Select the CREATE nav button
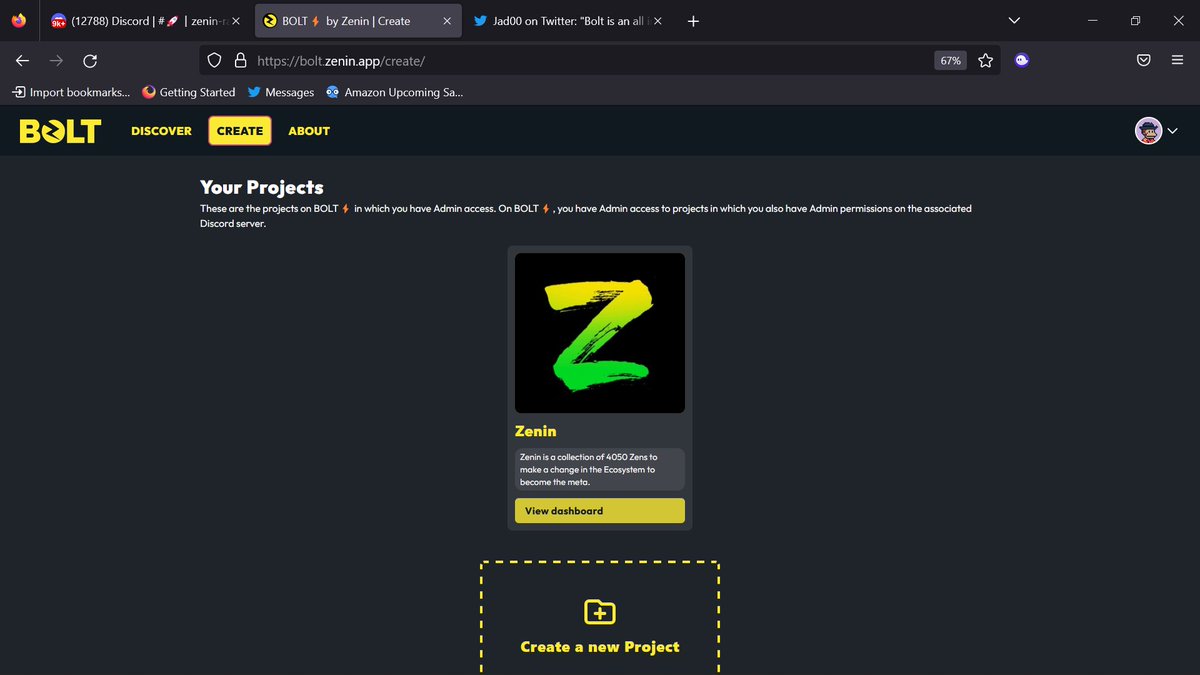 [240, 131]
